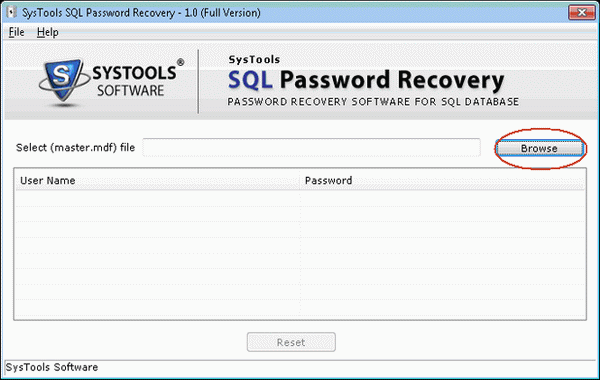Select the first empty Password cell
The image size is (600, 380).
click(442, 199)
